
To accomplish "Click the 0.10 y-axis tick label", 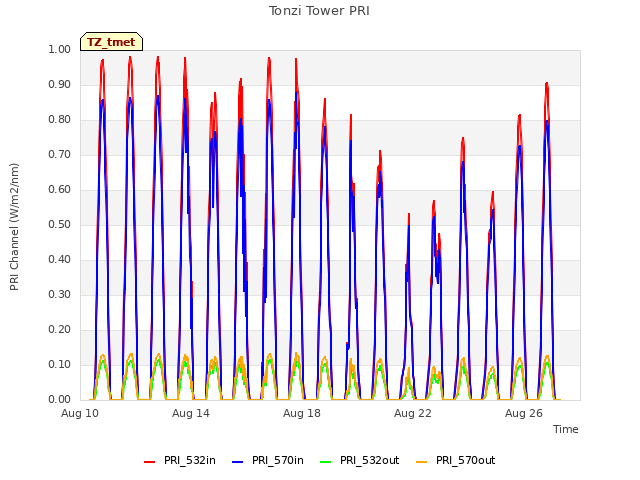I will 60,364.
